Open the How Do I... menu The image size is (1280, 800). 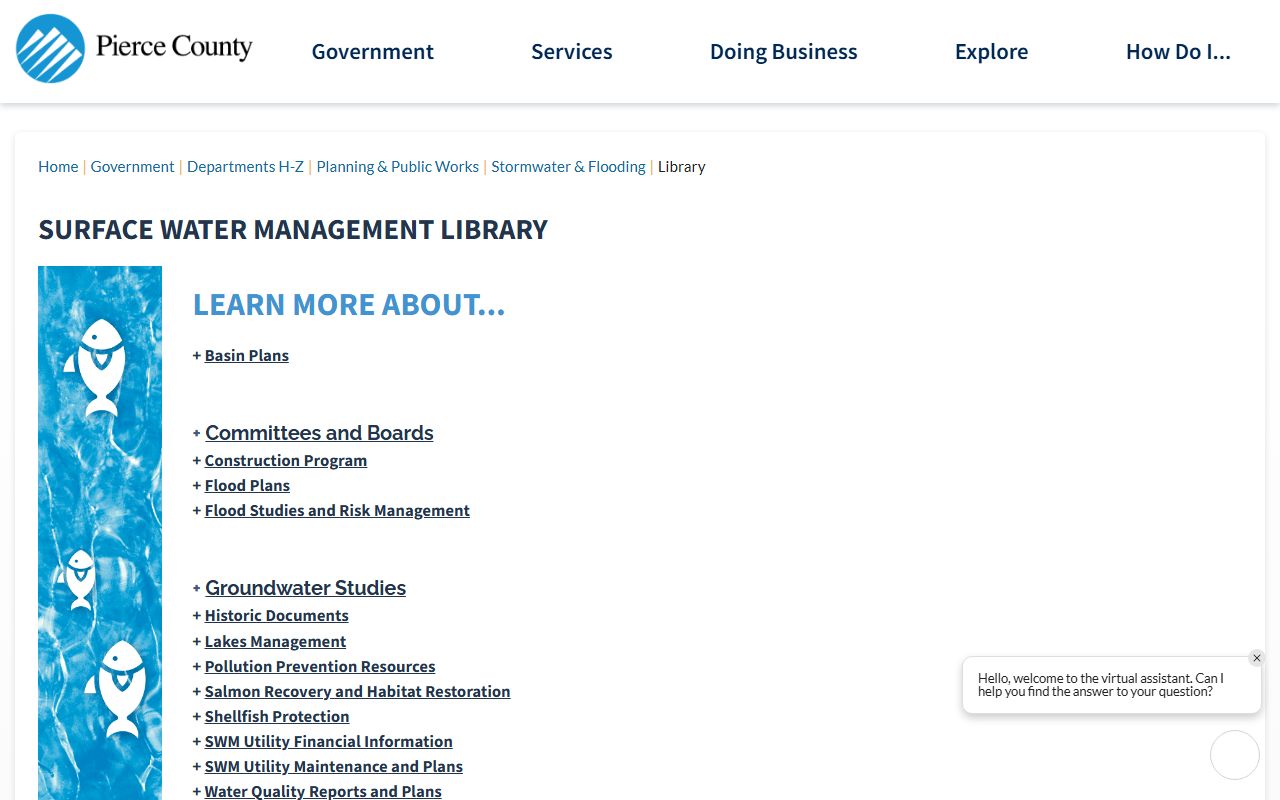tap(1178, 52)
